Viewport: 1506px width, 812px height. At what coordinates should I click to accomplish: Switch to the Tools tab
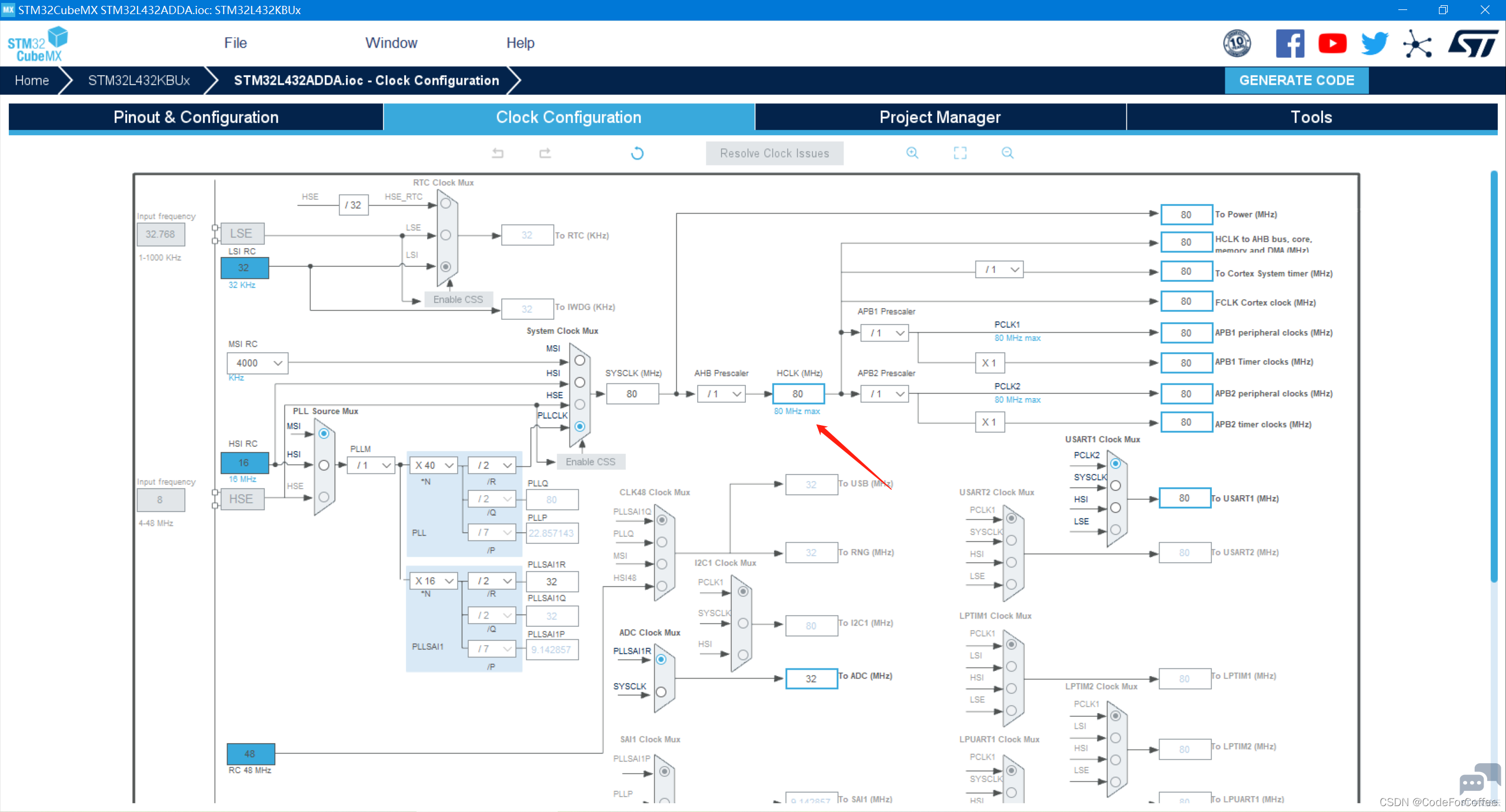[x=1312, y=117]
